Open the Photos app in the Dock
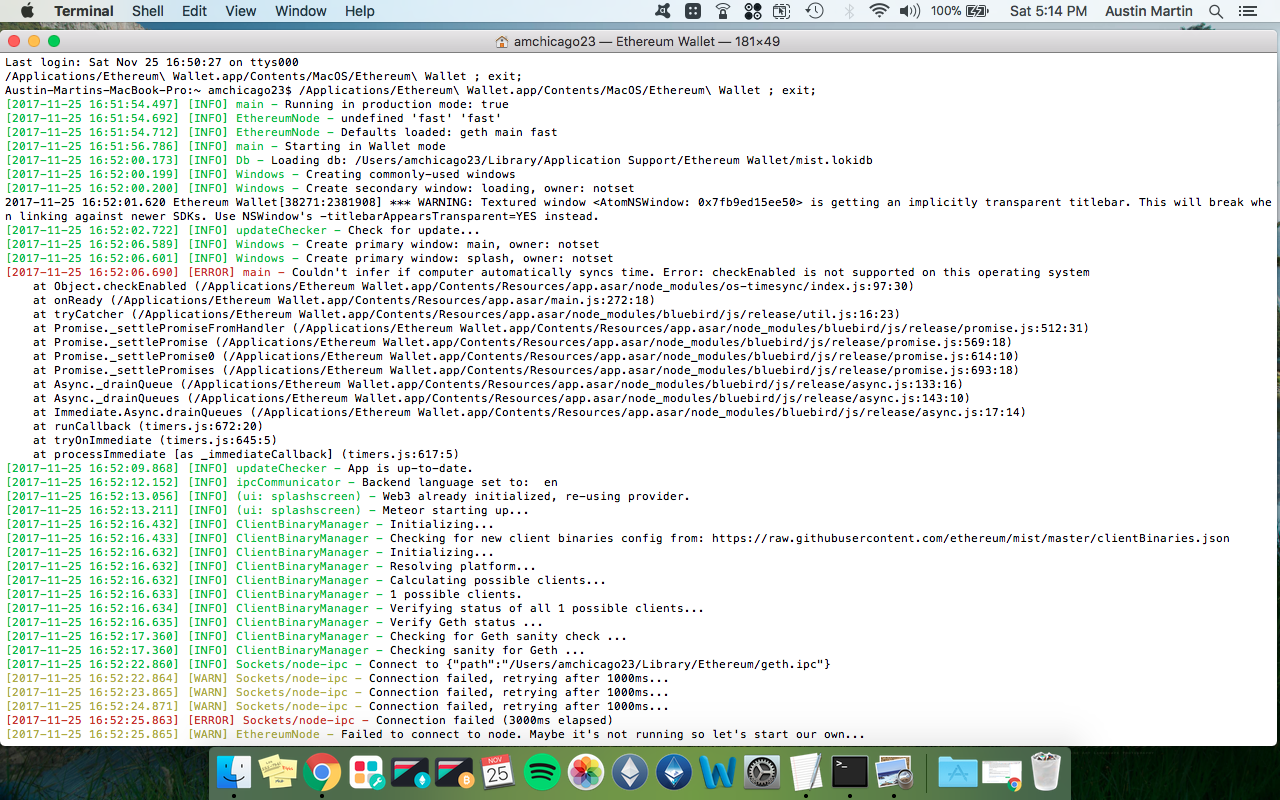 (x=586, y=772)
